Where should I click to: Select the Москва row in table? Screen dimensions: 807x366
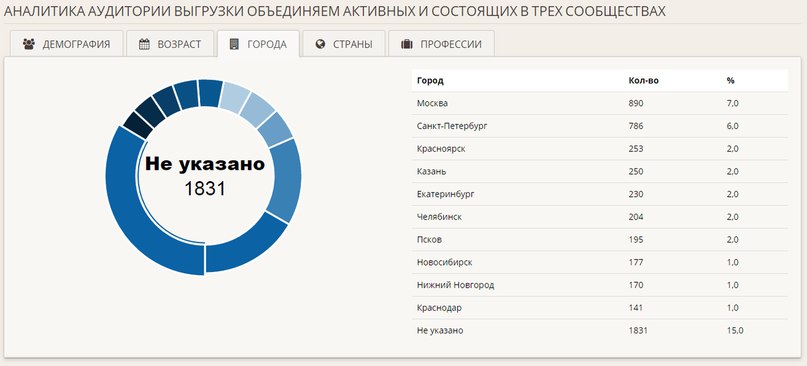(x=600, y=103)
